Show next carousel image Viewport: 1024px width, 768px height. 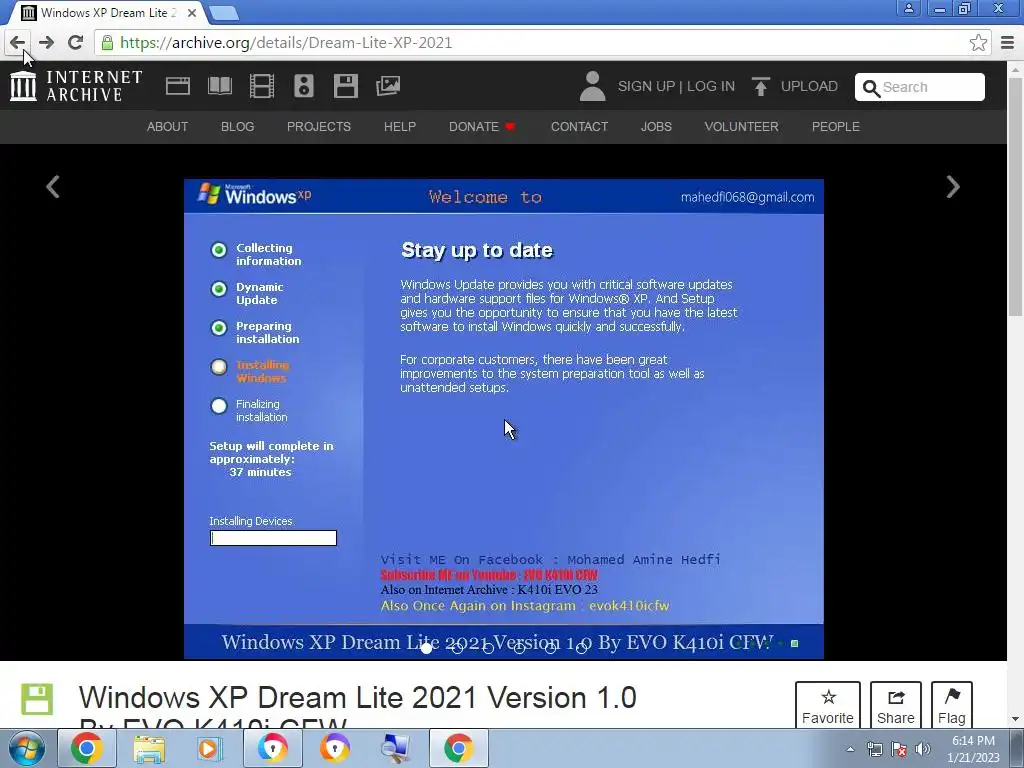(x=953, y=187)
